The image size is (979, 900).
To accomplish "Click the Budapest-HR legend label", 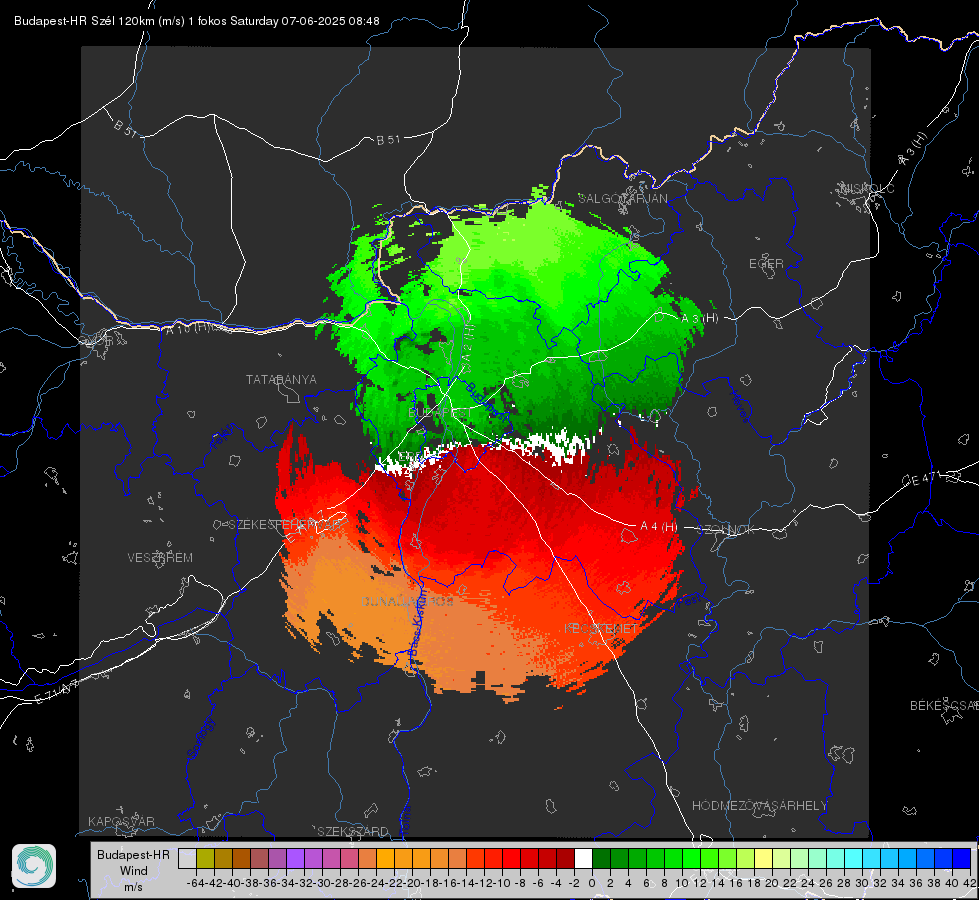I will pyautogui.click(x=133, y=854).
